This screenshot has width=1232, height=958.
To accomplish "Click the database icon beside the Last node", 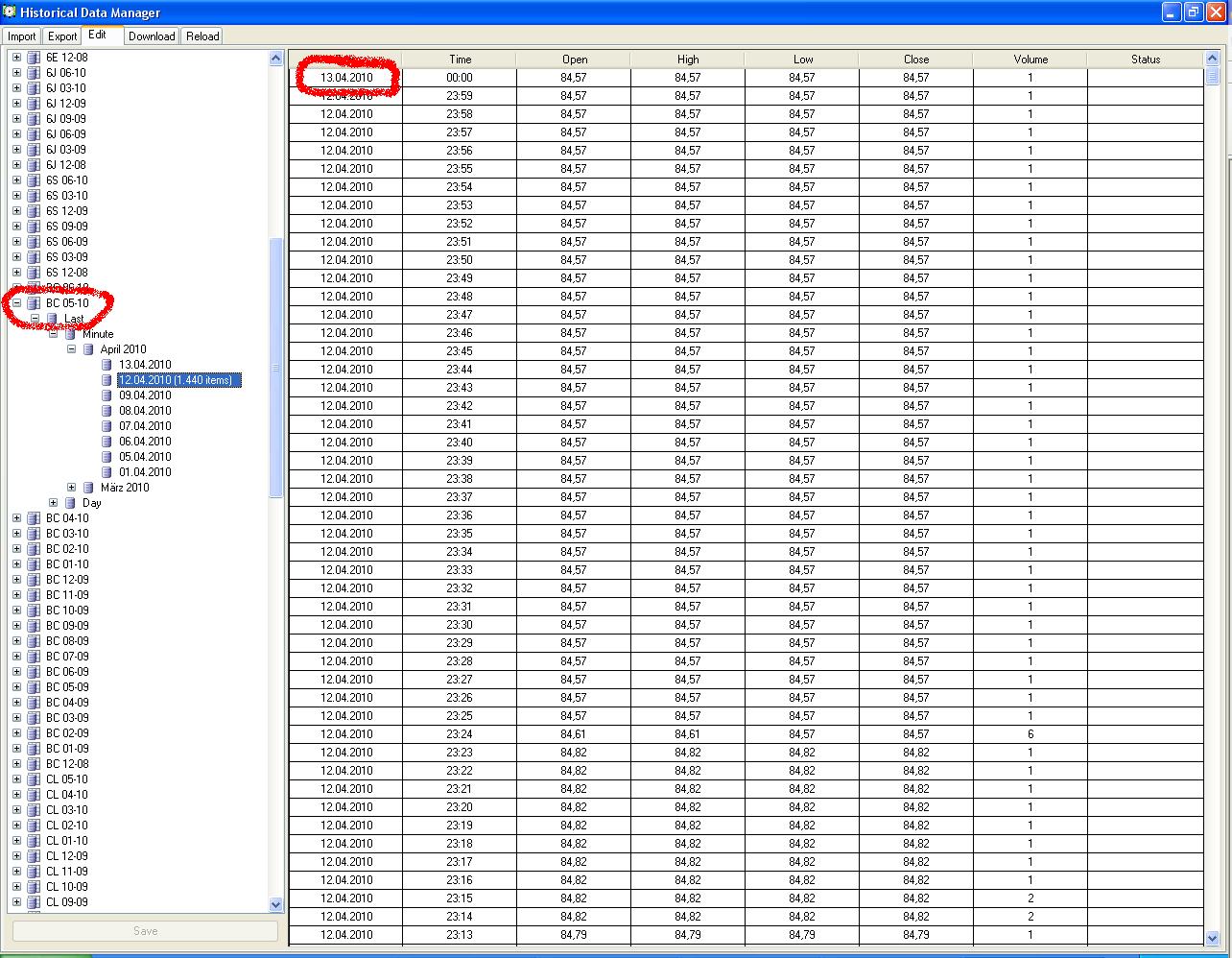I will pyautogui.click(x=52, y=319).
